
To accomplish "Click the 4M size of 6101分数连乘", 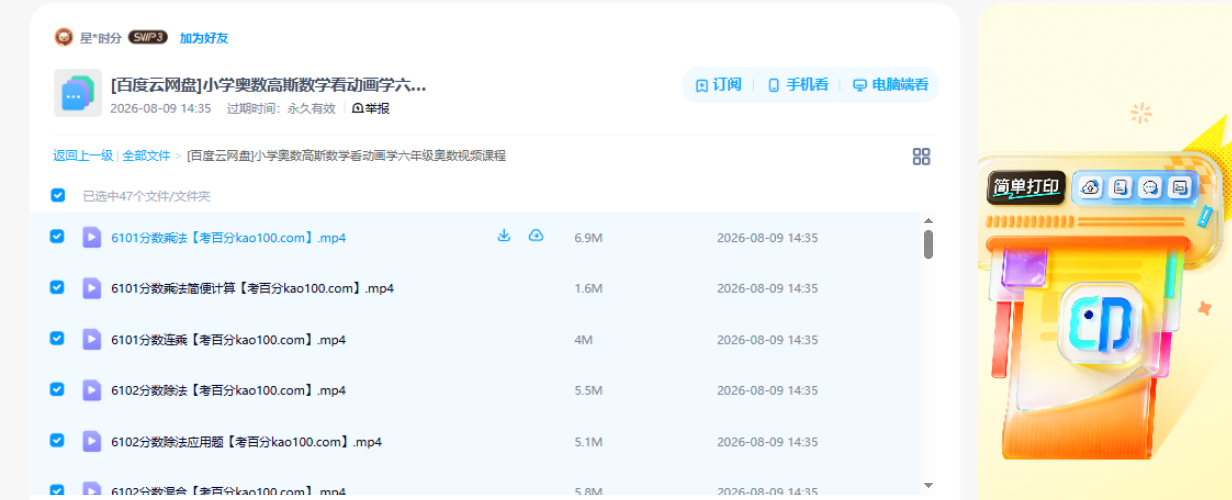I will click(x=584, y=340).
